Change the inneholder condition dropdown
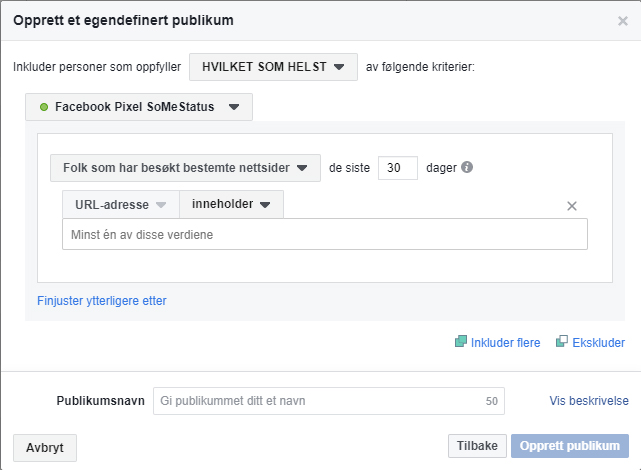641x470 pixels. click(x=231, y=204)
